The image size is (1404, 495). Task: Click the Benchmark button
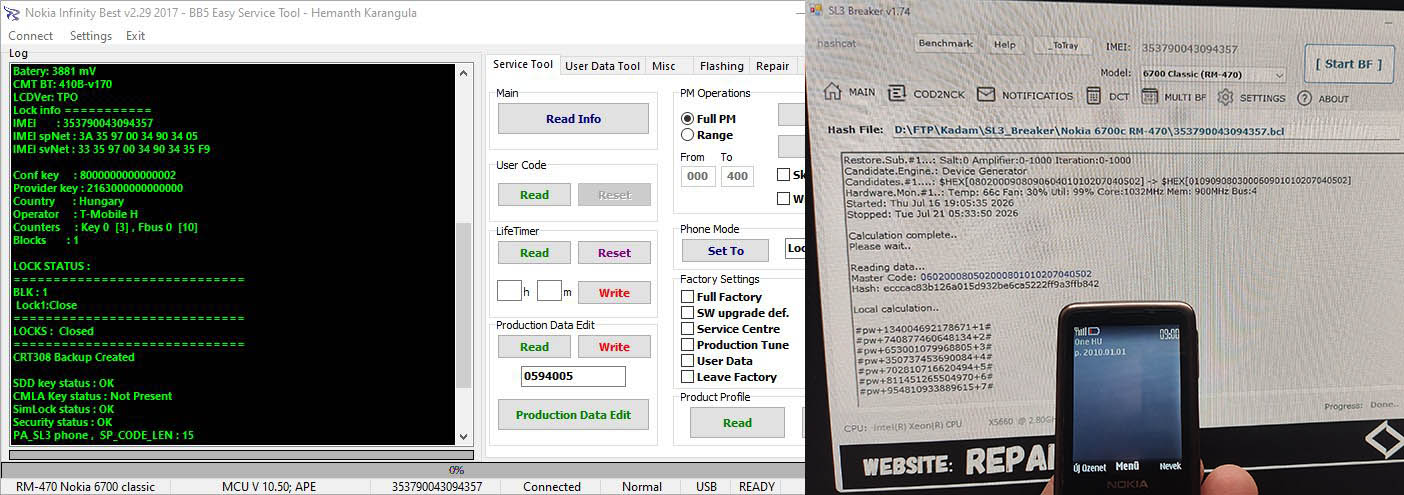pyautogui.click(x=945, y=44)
